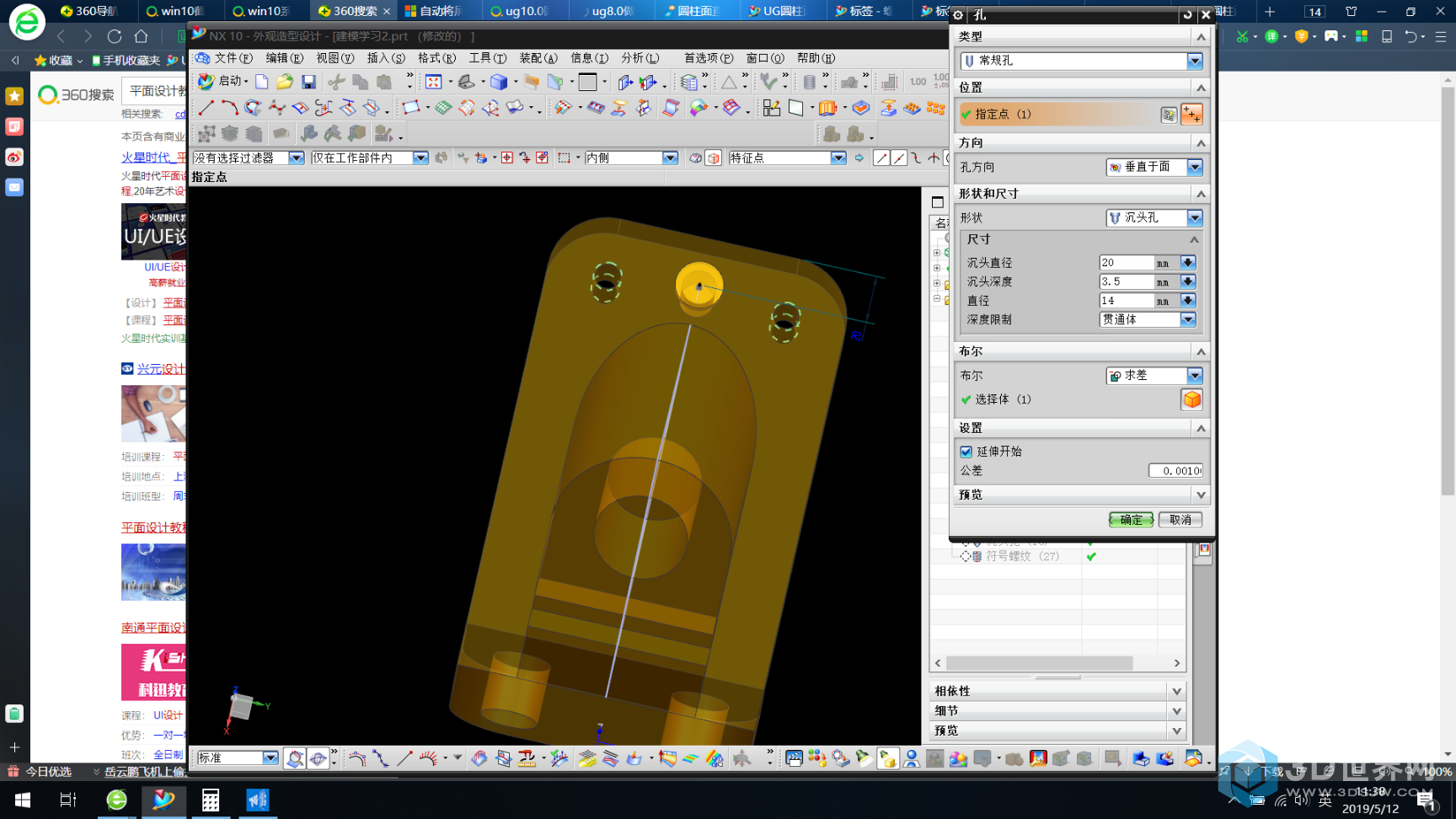Save the part with the floppy disk icon
Screen dimensions: 1456x819
point(308,82)
